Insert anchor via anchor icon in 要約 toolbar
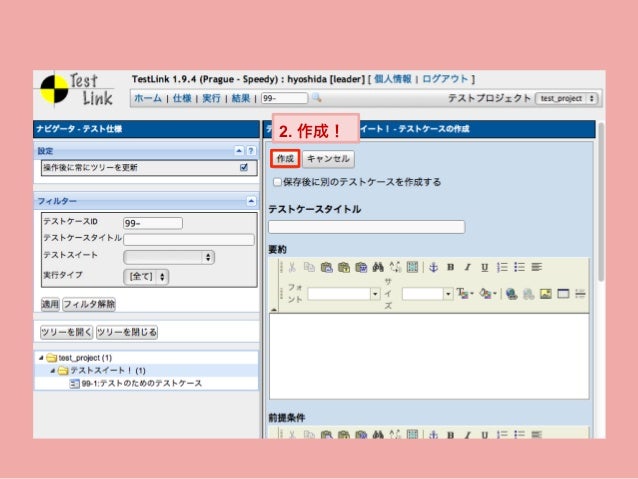The height and width of the screenshot is (479, 638). click(433, 267)
